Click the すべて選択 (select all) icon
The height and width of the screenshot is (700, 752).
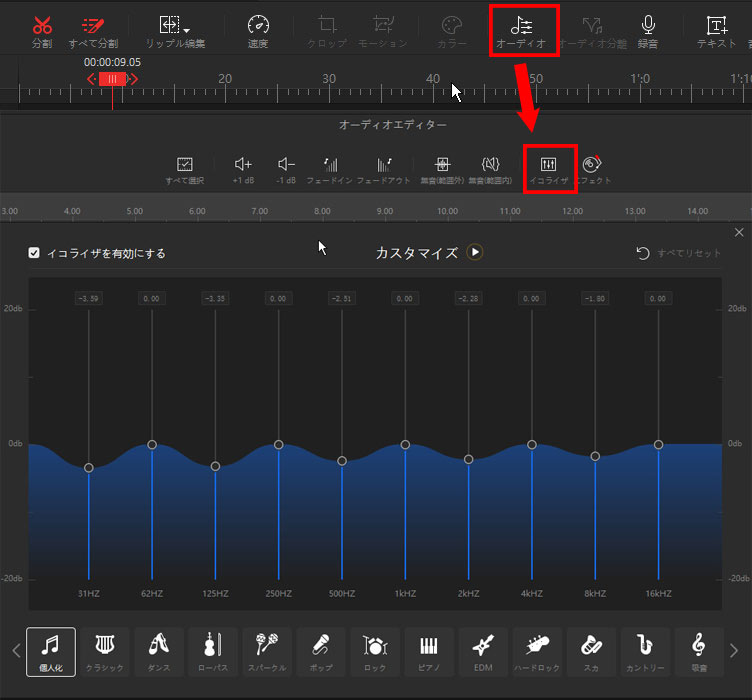coord(184,168)
